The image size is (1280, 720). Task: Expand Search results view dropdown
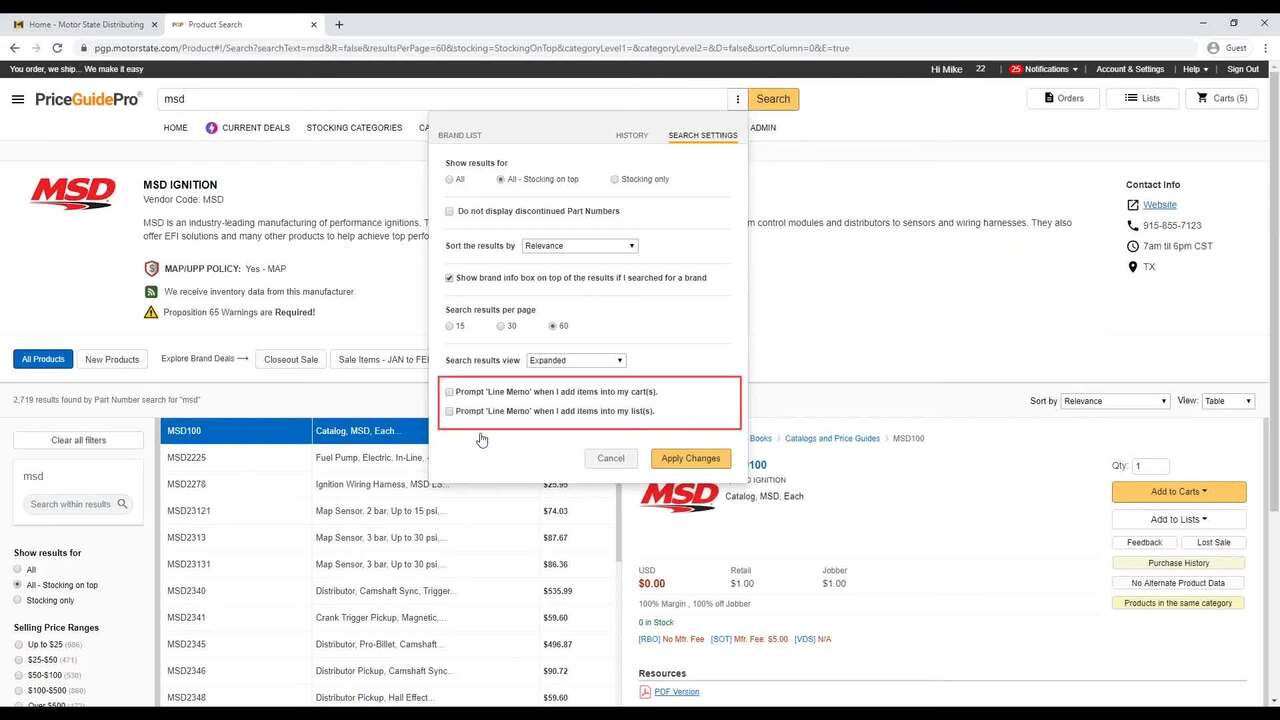pyautogui.click(x=576, y=361)
